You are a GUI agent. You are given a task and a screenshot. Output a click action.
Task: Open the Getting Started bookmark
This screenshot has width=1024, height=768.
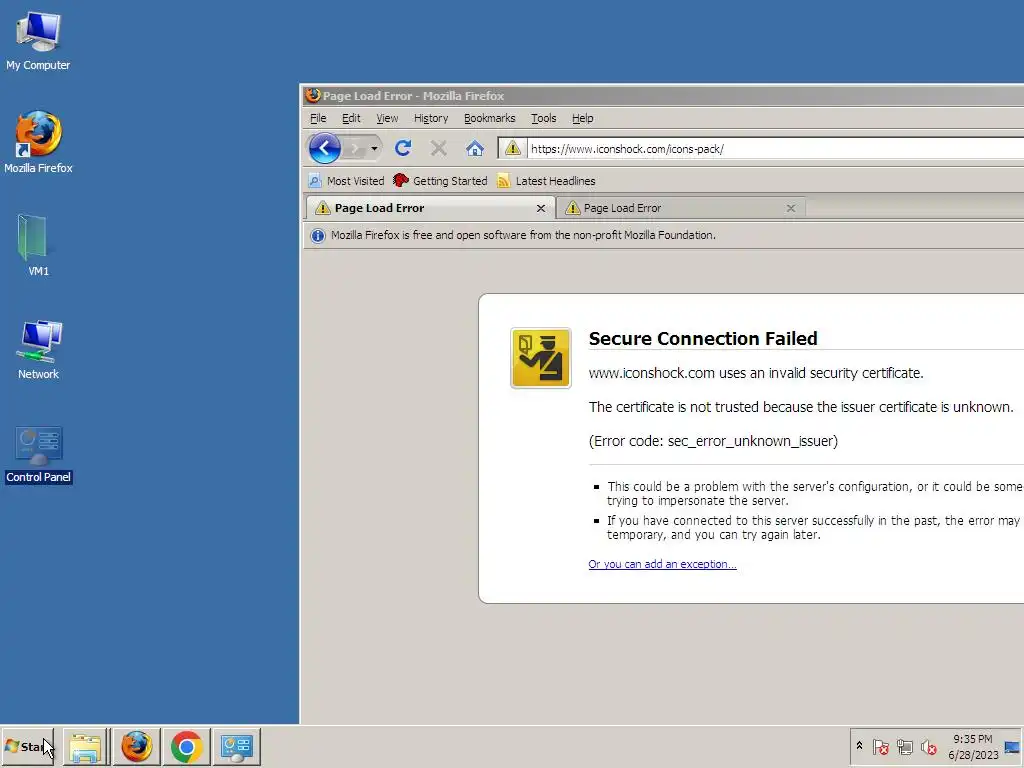click(x=440, y=181)
